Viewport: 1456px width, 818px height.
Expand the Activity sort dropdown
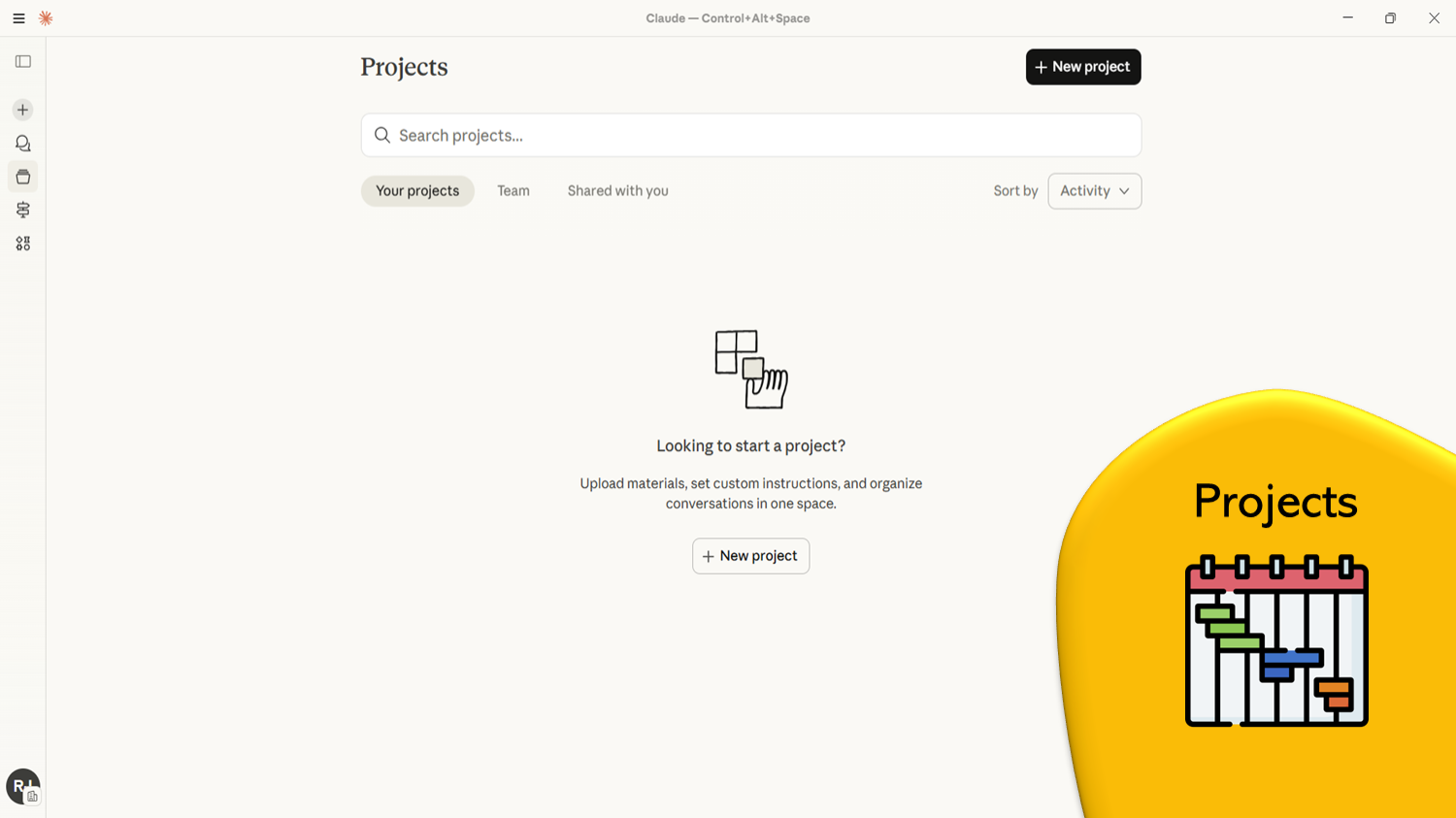tap(1094, 191)
